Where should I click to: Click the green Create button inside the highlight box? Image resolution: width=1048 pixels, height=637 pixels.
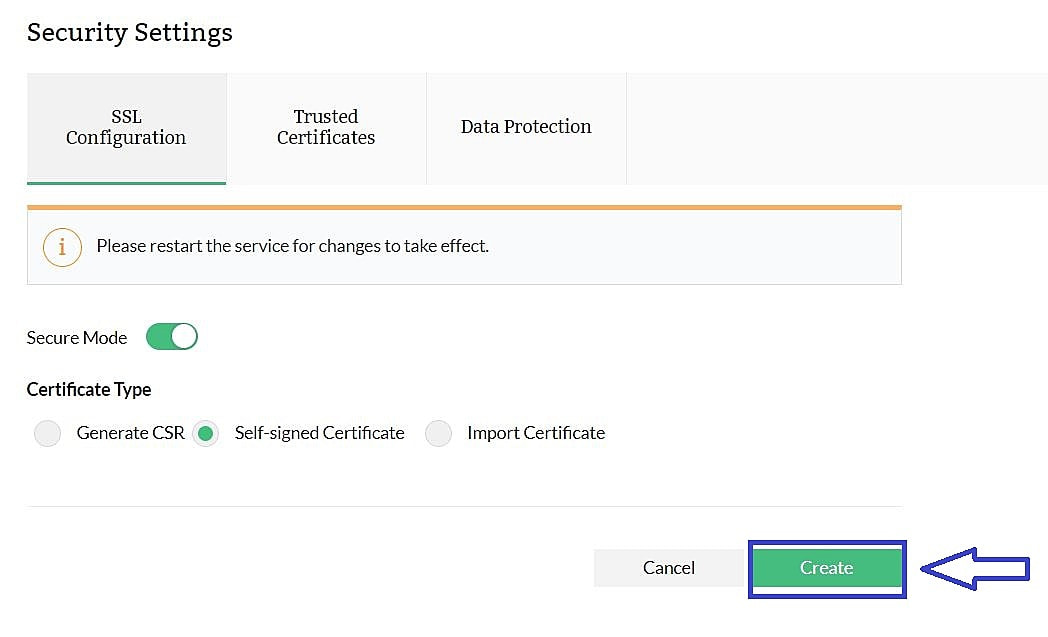(x=827, y=568)
